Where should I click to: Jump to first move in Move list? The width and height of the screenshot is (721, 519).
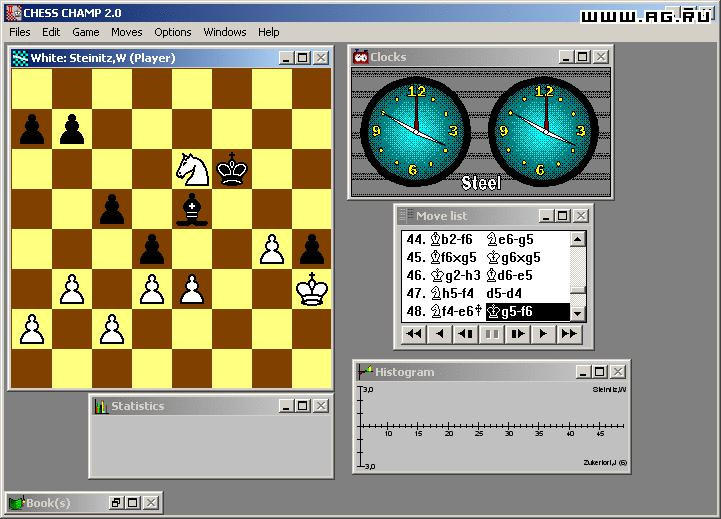click(414, 334)
